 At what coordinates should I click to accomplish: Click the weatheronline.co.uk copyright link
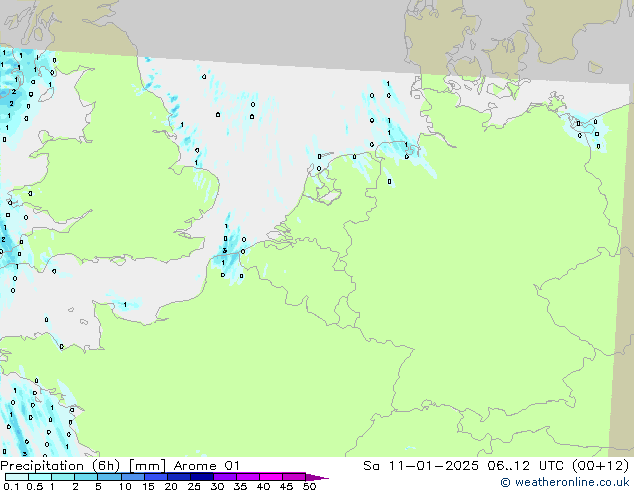(565, 482)
